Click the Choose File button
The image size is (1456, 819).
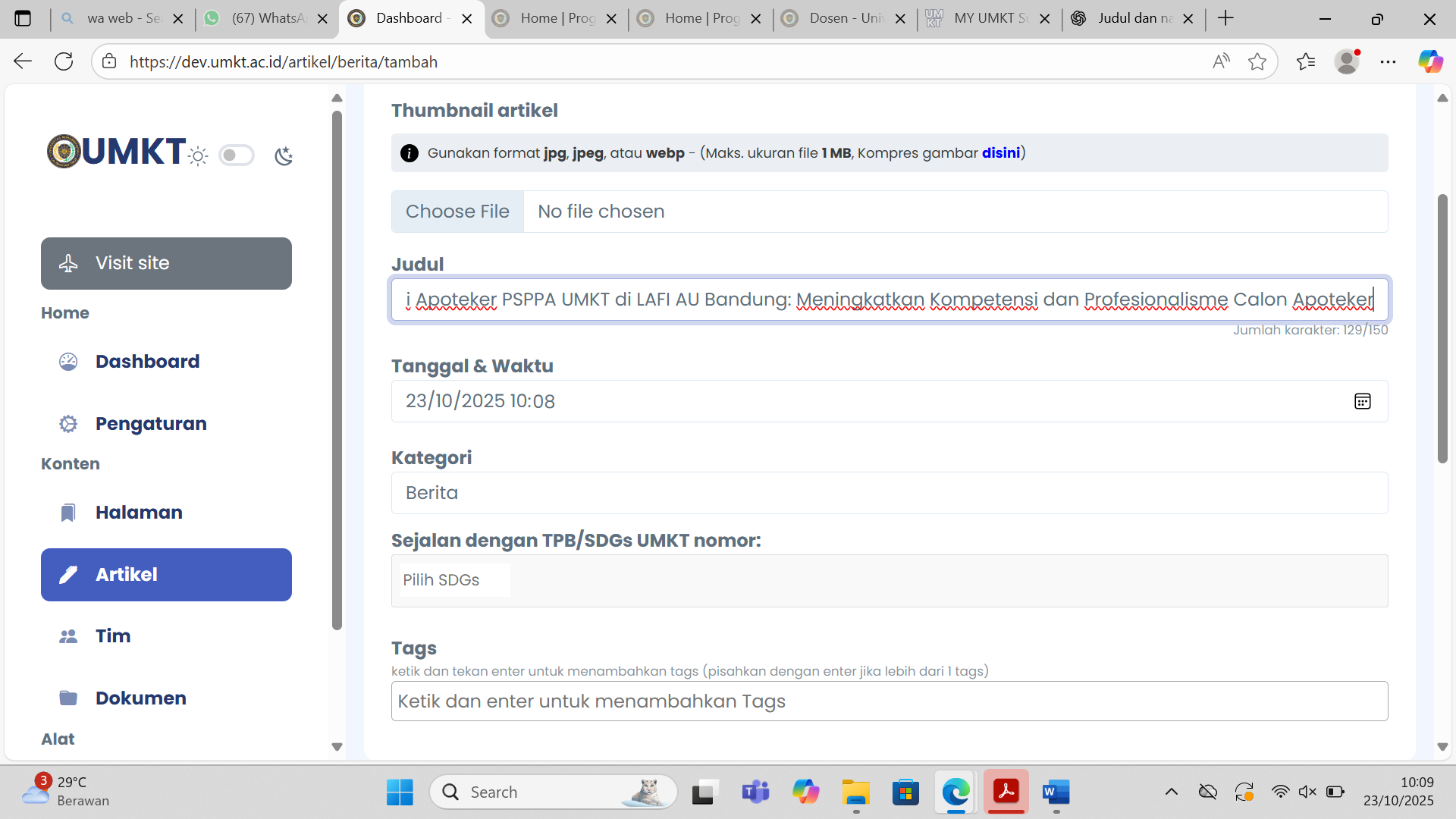pyautogui.click(x=457, y=212)
